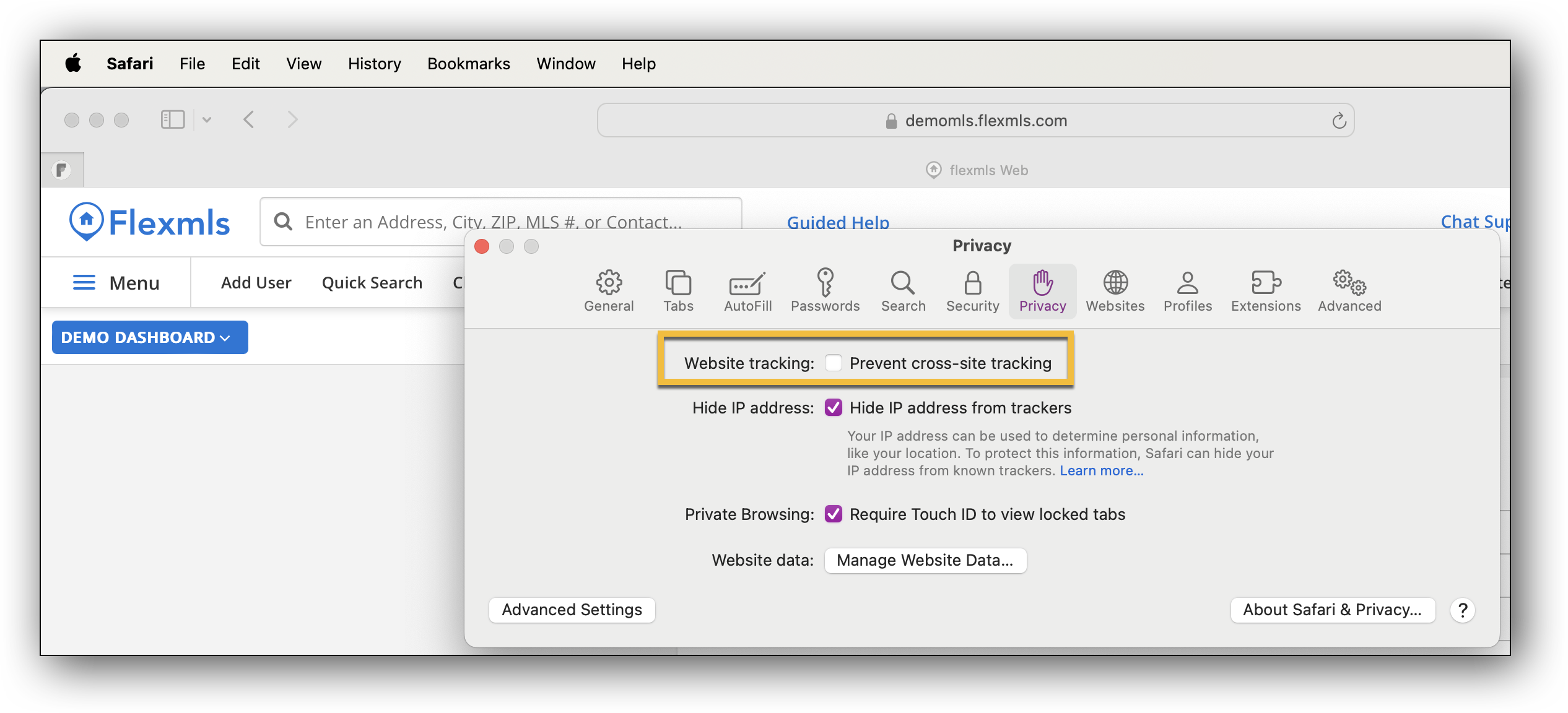Open the Apple menu
Viewport: 1568px width, 713px height.
pyautogui.click(x=73, y=63)
